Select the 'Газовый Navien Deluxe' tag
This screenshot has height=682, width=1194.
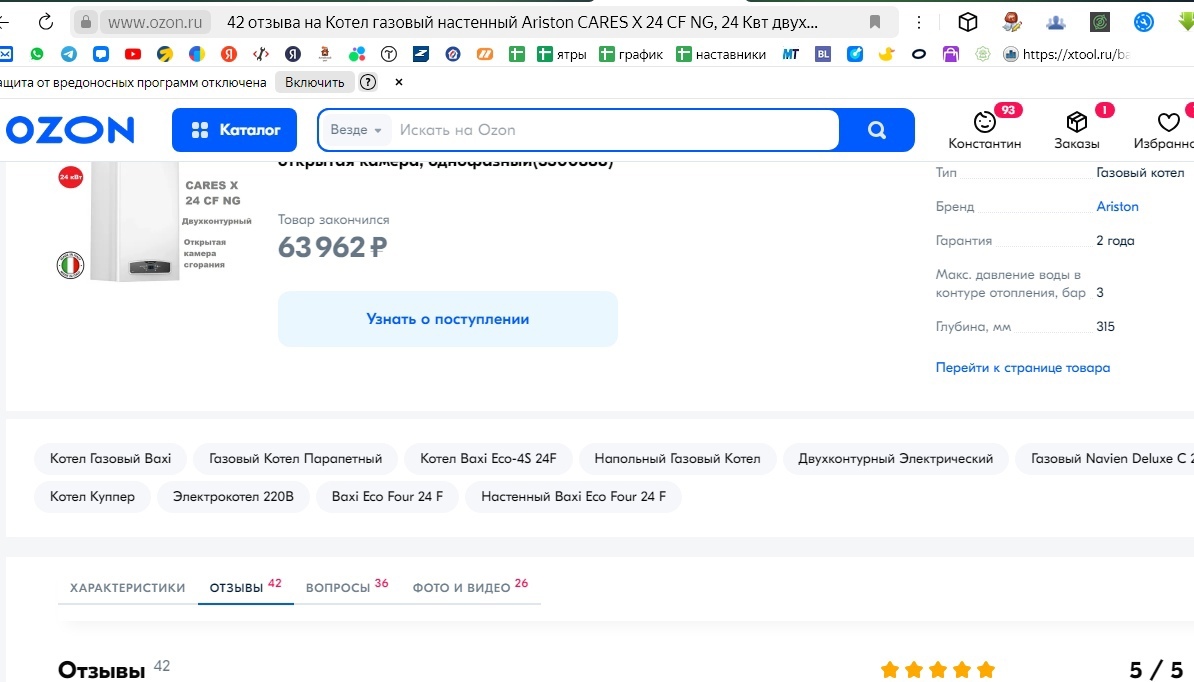[1105, 458]
